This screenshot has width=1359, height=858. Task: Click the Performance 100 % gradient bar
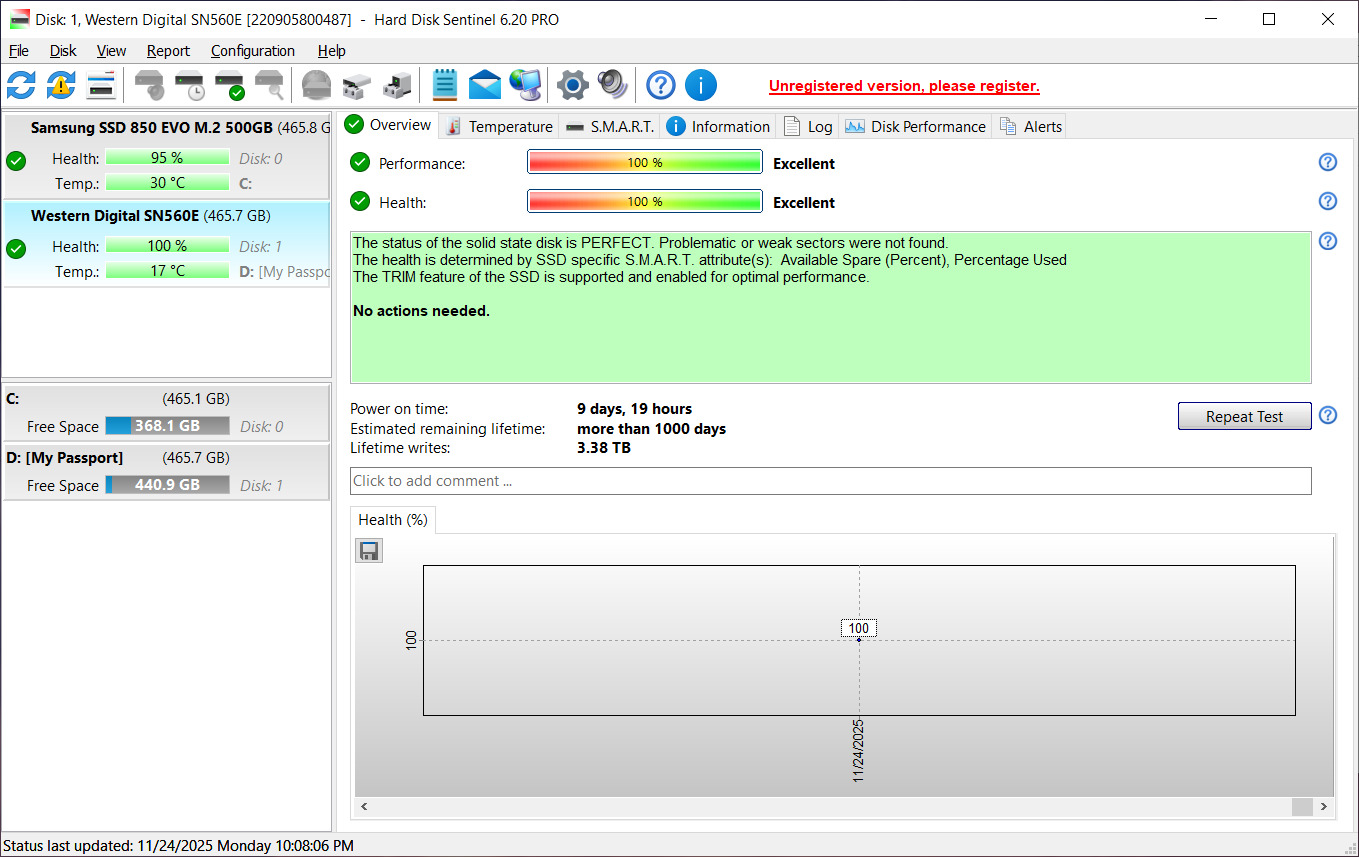(x=645, y=162)
